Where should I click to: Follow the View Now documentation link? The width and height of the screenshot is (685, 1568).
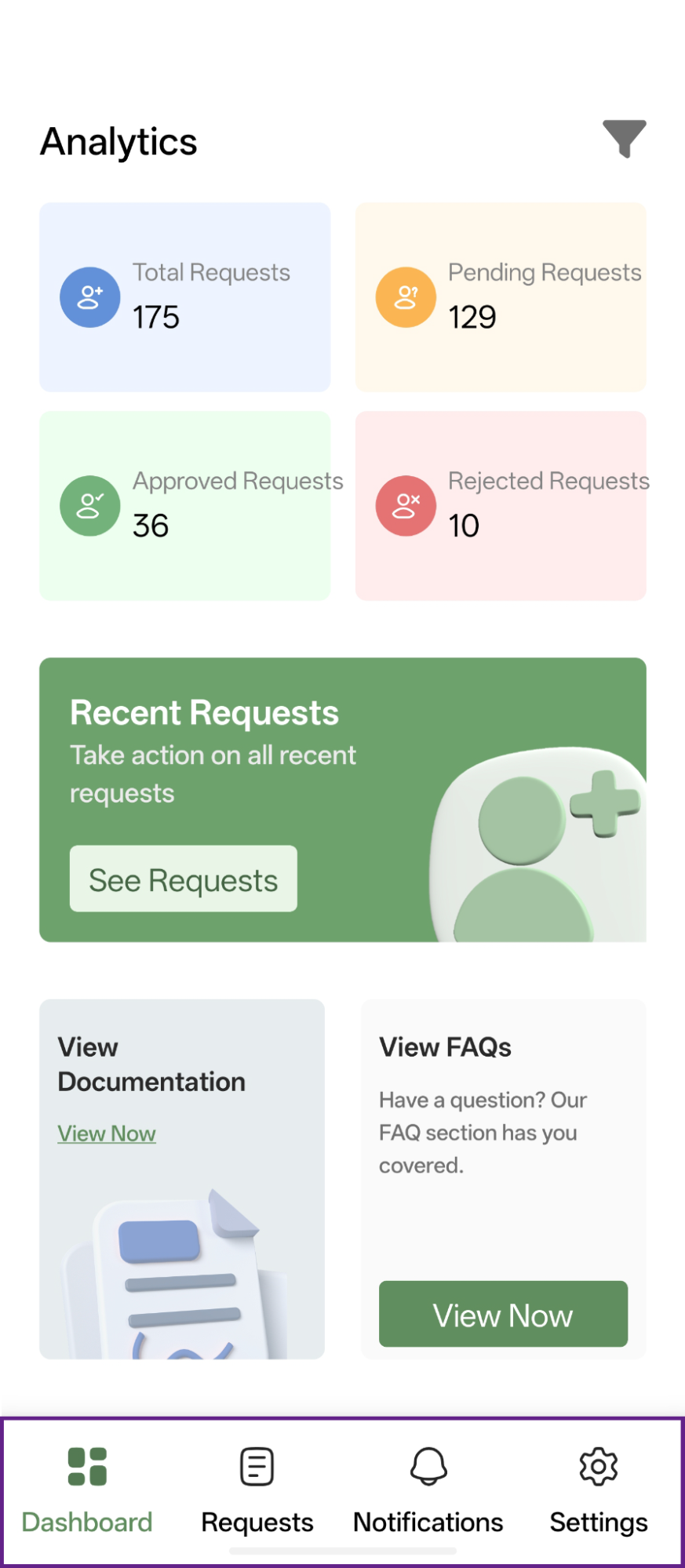point(107,1133)
